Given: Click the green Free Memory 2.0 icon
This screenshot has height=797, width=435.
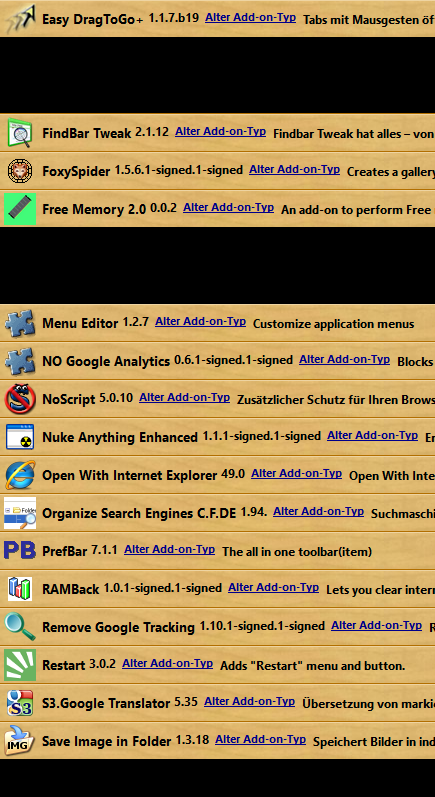Looking at the screenshot, I should coord(20,209).
